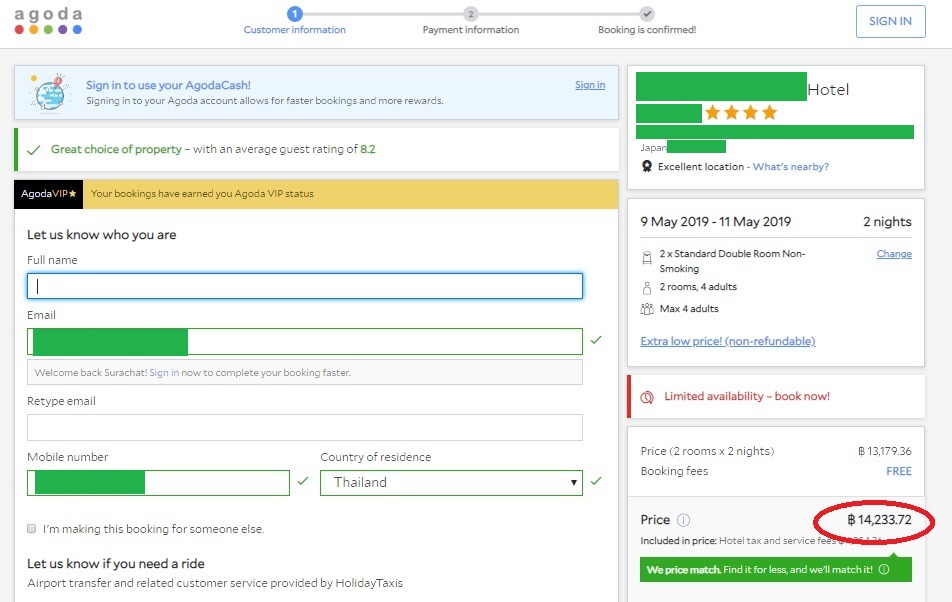
Task: Click the green checkmark beside Great choice of property
Action: [x=34, y=149]
